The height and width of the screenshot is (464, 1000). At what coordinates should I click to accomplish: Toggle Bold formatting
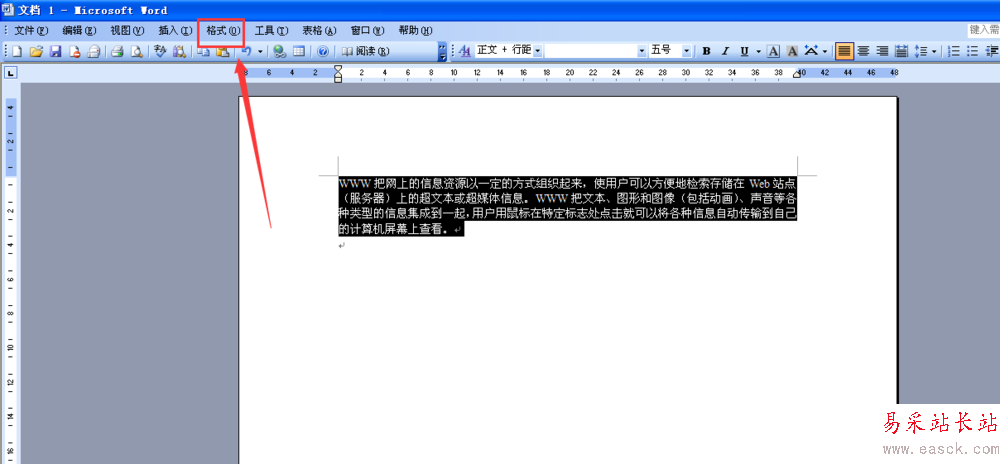coord(707,51)
